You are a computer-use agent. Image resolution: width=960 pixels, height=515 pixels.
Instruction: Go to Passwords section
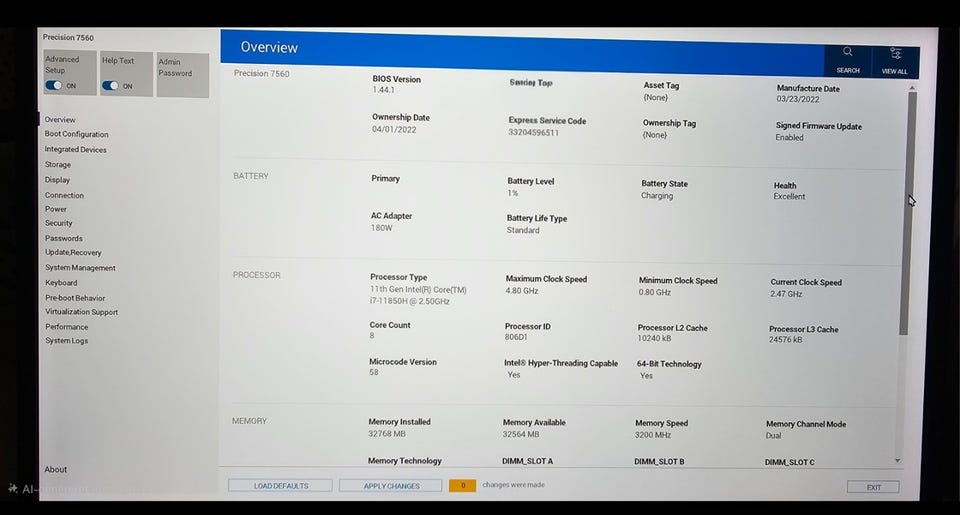tap(64, 238)
